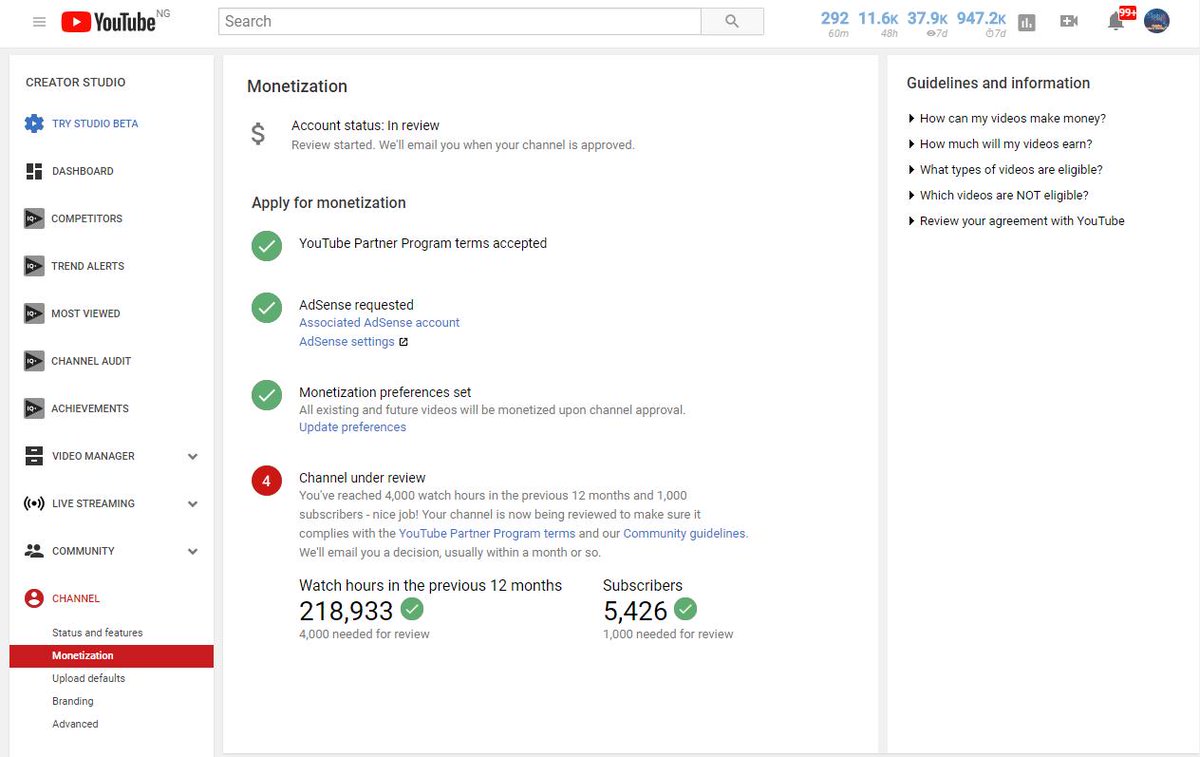
Task: Open the Advanced channel menu item
Action: 75,724
